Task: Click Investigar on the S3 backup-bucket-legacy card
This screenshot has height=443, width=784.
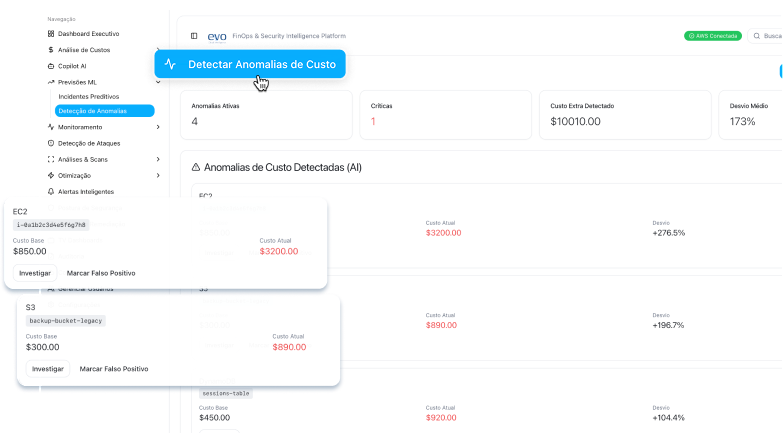Action: (48, 369)
